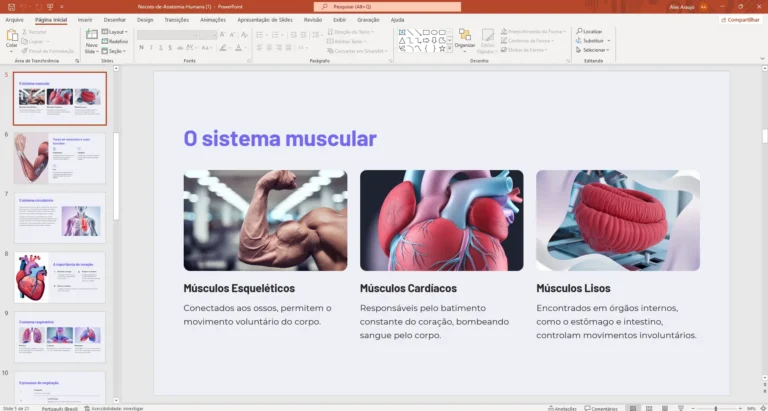This screenshot has height=411, width=768.
Task: Toggle underline formatting (S)
Action: click(160, 48)
